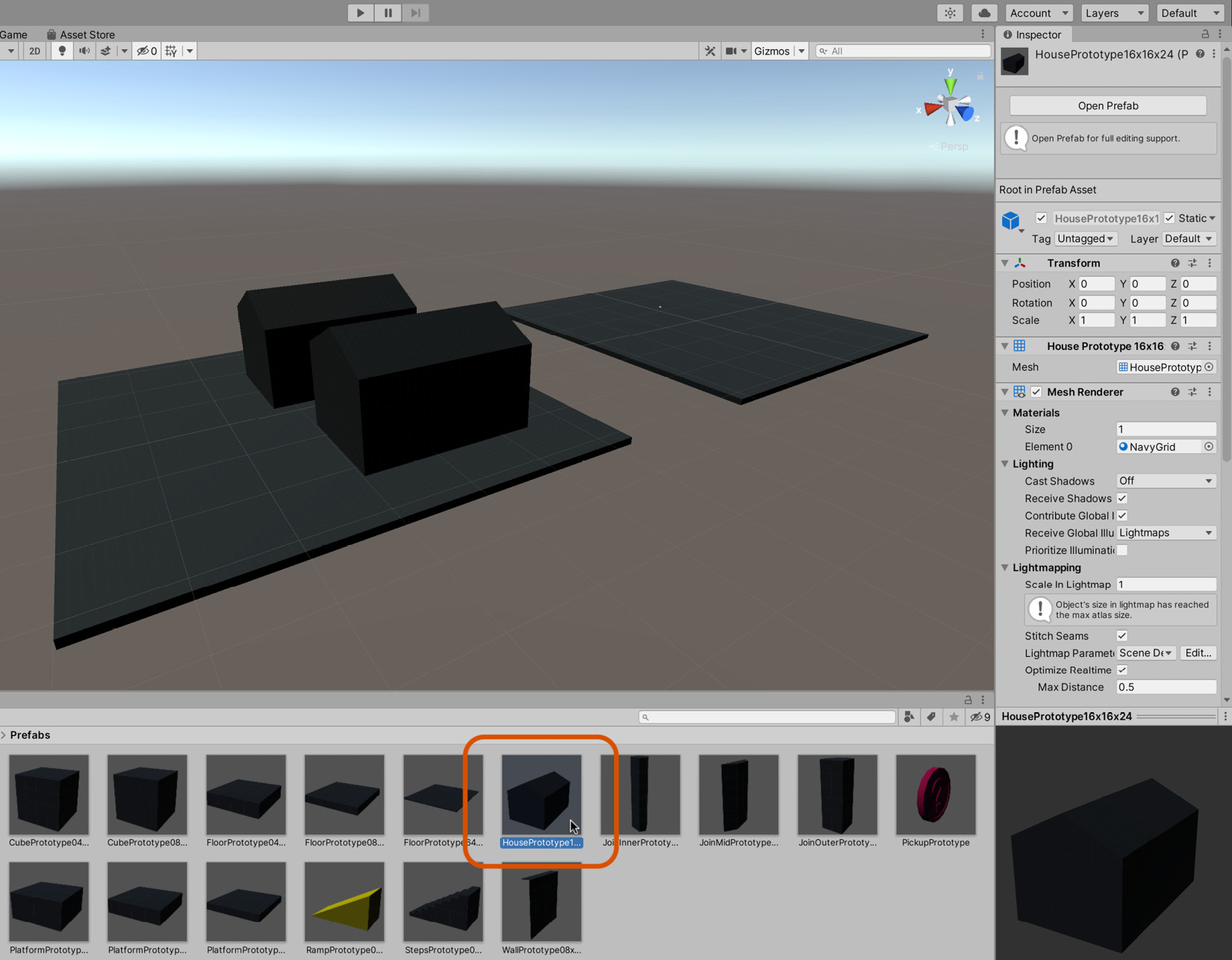The image size is (1232, 960).
Task: Click favorites star icon in Project
Action: pos(953,717)
